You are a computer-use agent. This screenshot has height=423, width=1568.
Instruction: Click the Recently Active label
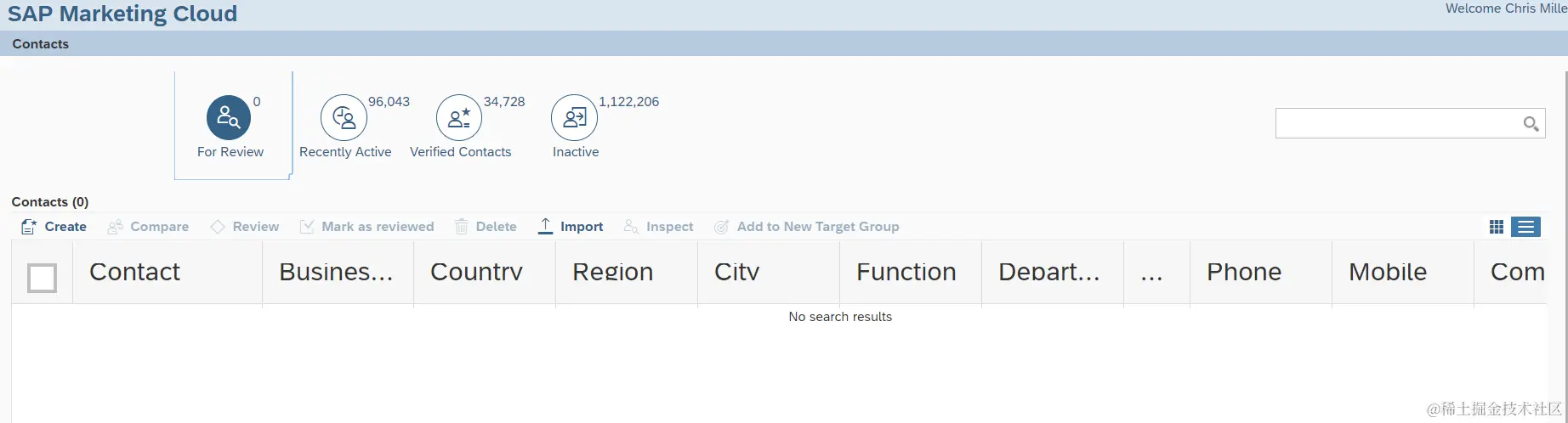[345, 152]
